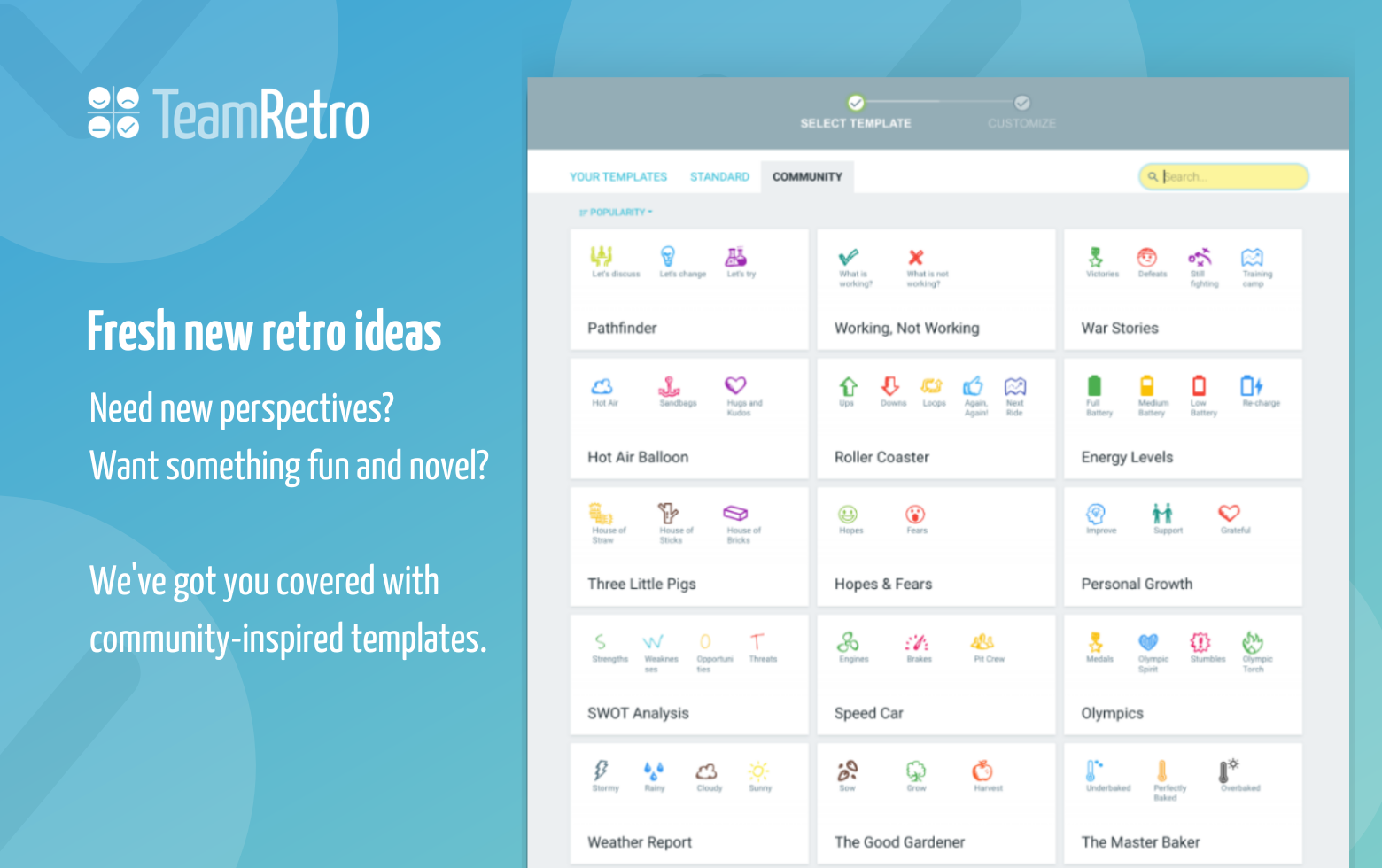Click the Olympic Spirit heart icon
Image resolution: width=1382 pixels, height=868 pixels.
(x=1148, y=641)
